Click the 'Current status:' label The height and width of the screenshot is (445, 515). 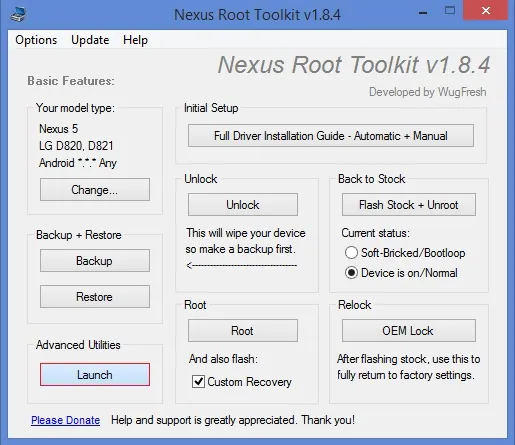(x=375, y=233)
